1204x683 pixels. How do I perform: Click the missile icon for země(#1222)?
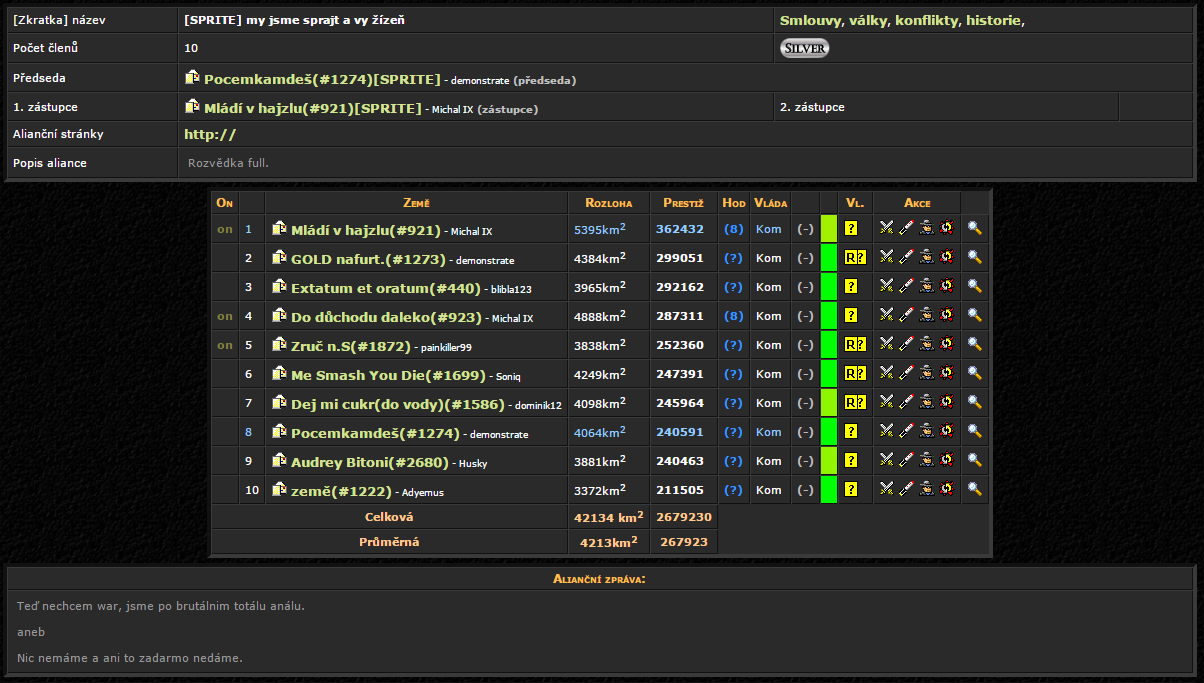(906, 489)
